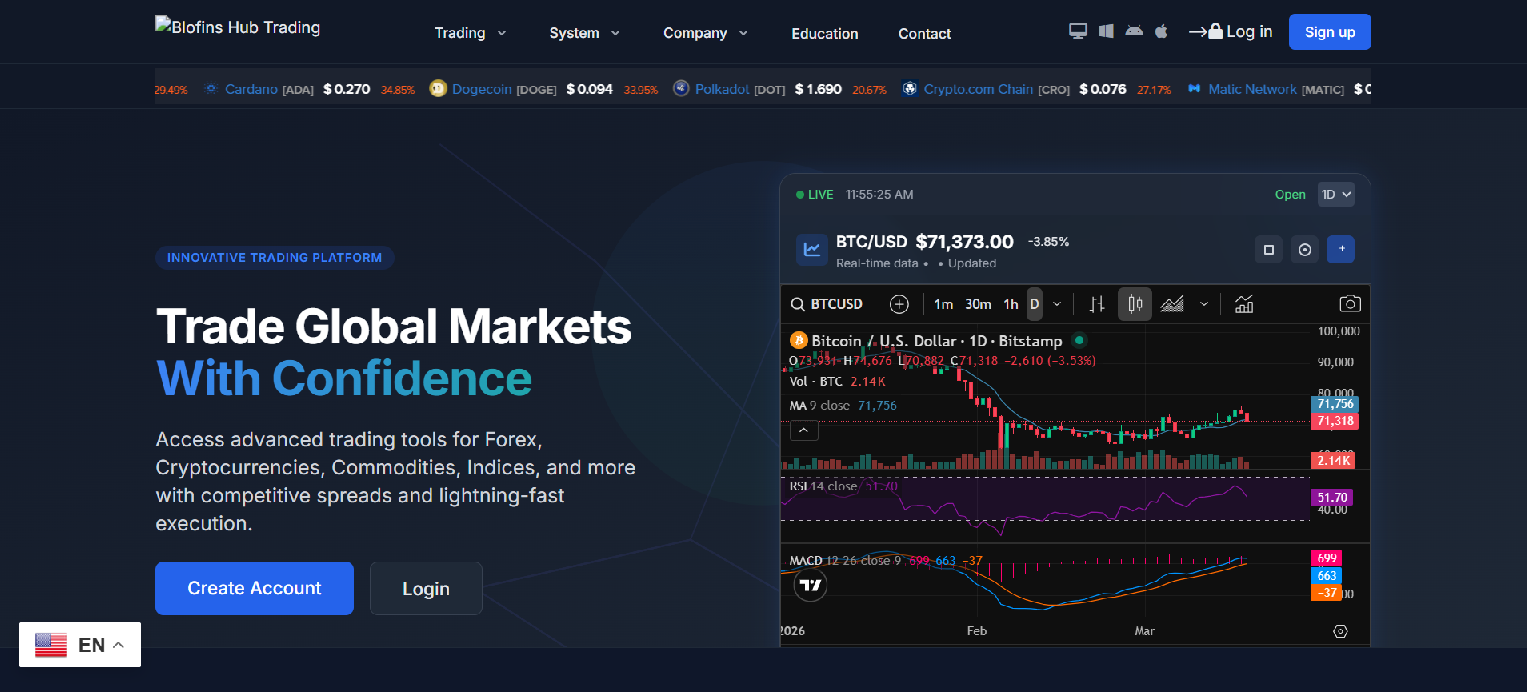The width and height of the screenshot is (1527, 692).
Task: Click the Android platform icon
Action: click(1134, 31)
